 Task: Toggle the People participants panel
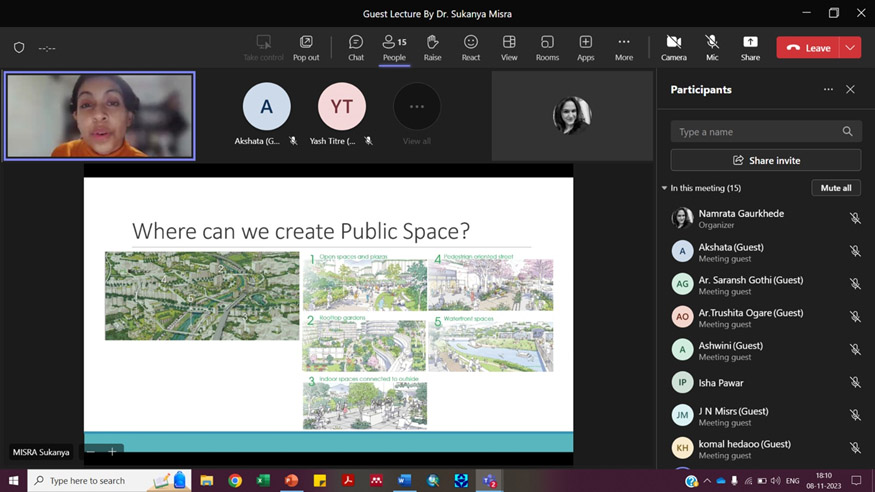pyautogui.click(x=394, y=47)
